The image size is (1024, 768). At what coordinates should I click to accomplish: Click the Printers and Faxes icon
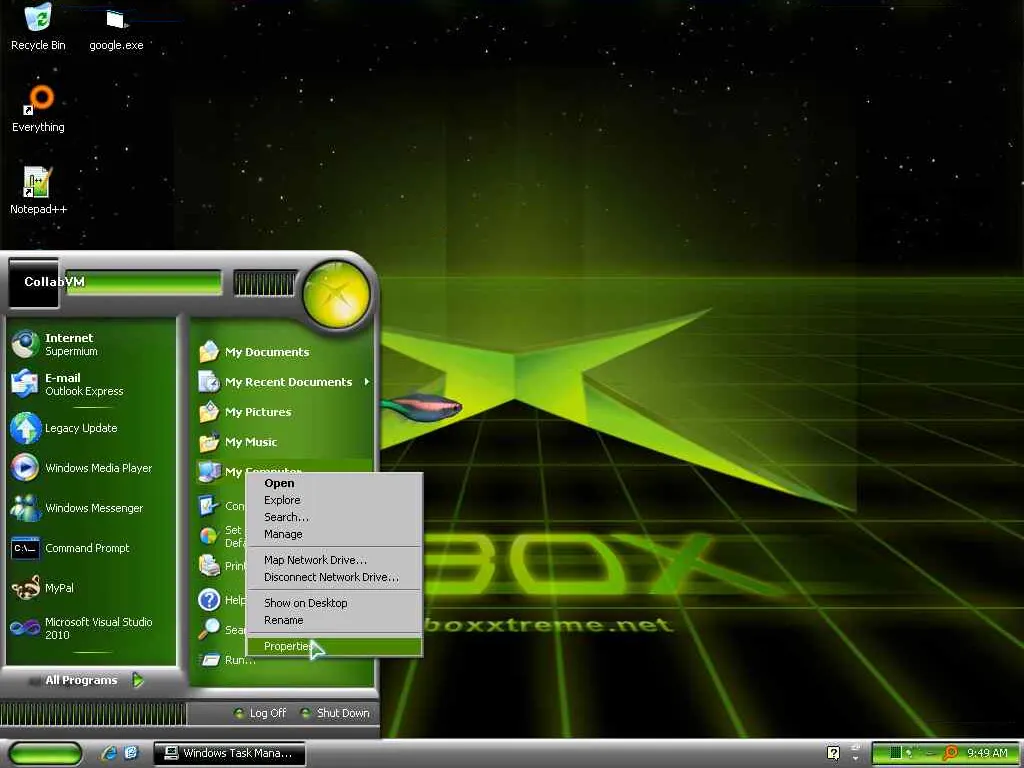pyautogui.click(x=209, y=566)
